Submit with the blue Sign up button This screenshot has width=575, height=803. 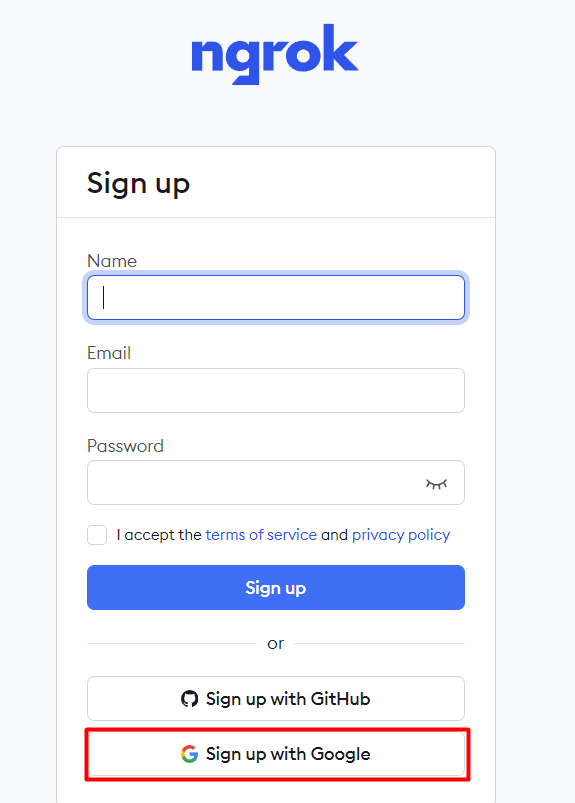click(276, 587)
